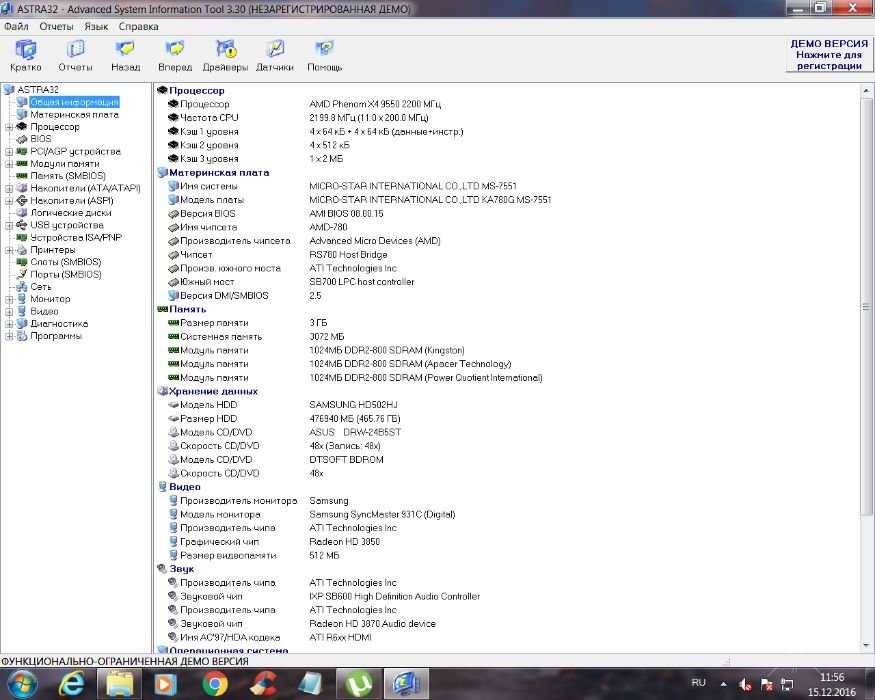Click the Хранение данных section header
Screen dimensions: 875x700
coord(213,391)
